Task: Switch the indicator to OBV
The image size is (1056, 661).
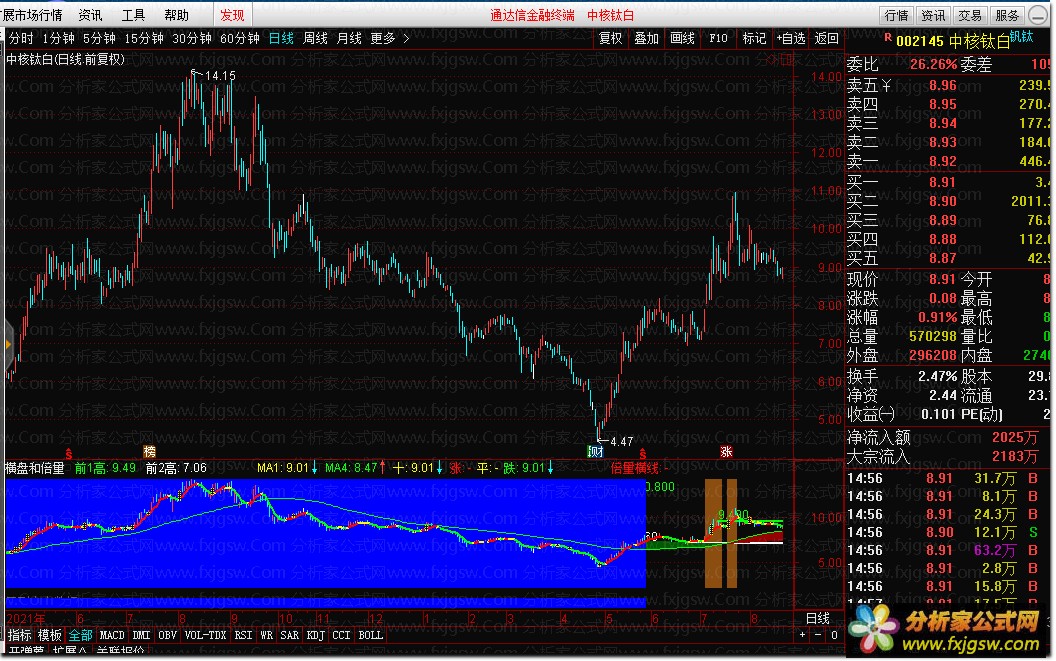Action: pyautogui.click(x=167, y=635)
